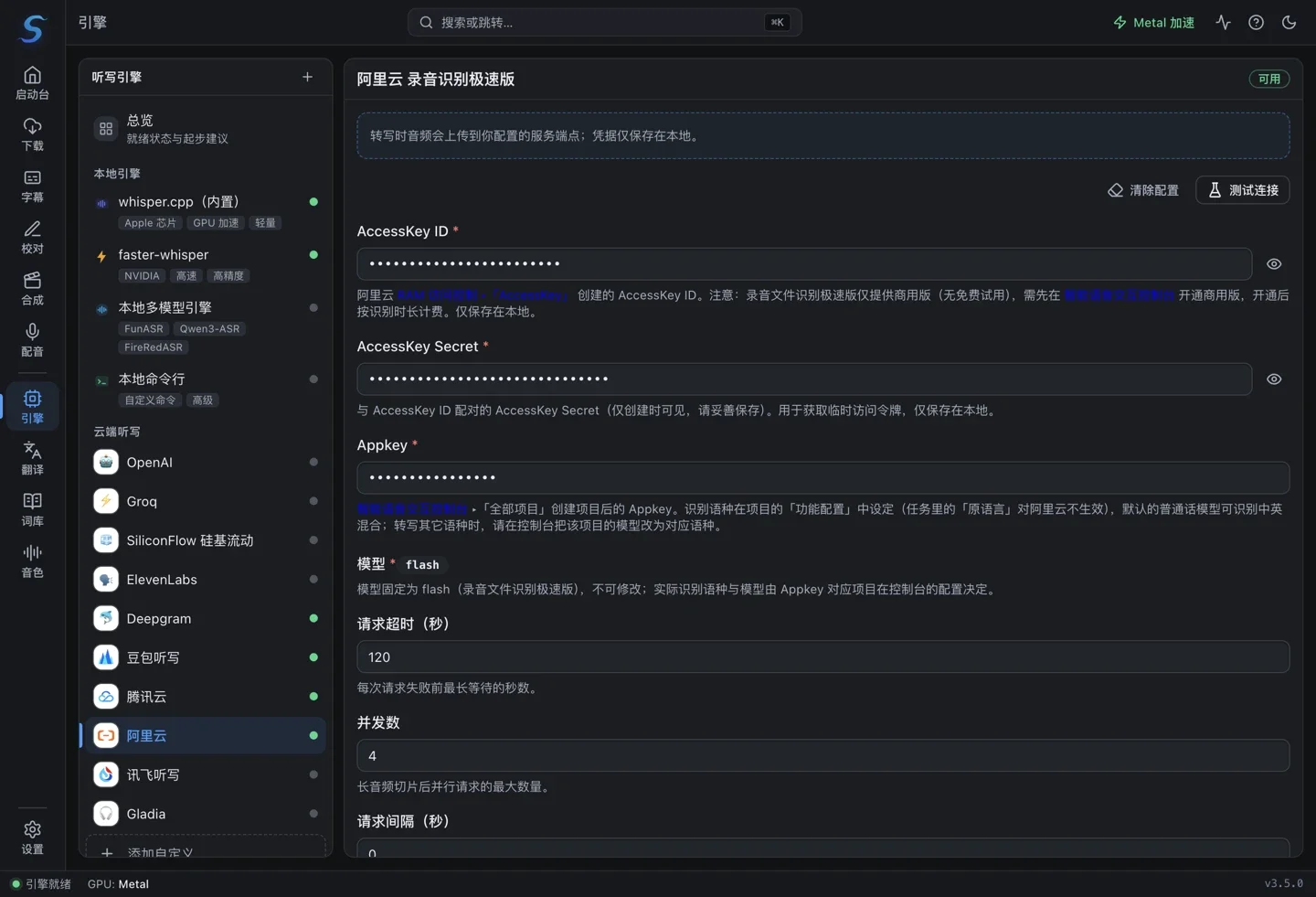Open the 词库 glossary section
Screen dimensions: 1316x897
32,508
